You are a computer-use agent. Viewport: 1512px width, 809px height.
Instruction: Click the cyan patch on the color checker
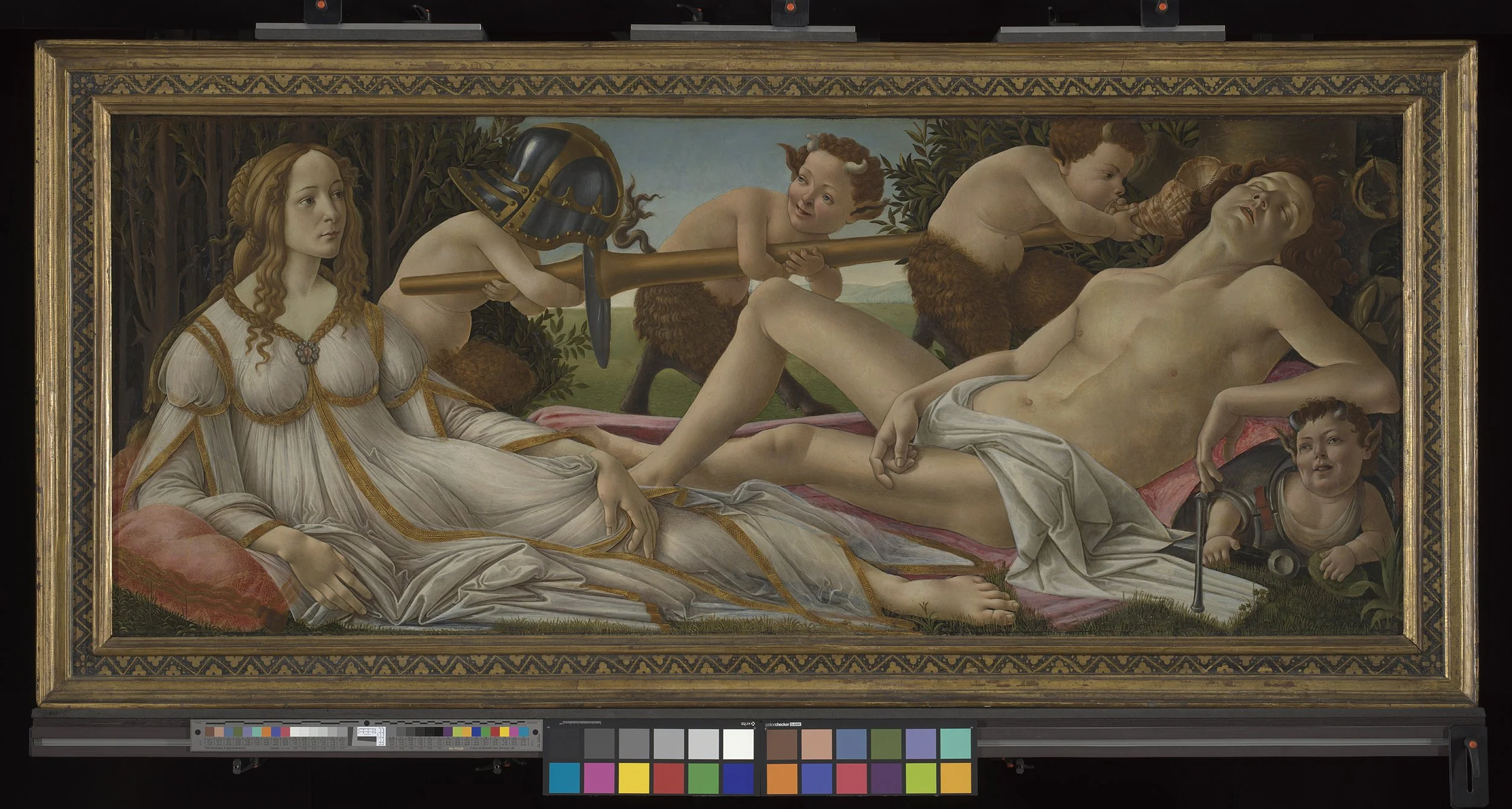tap(564, 778)
